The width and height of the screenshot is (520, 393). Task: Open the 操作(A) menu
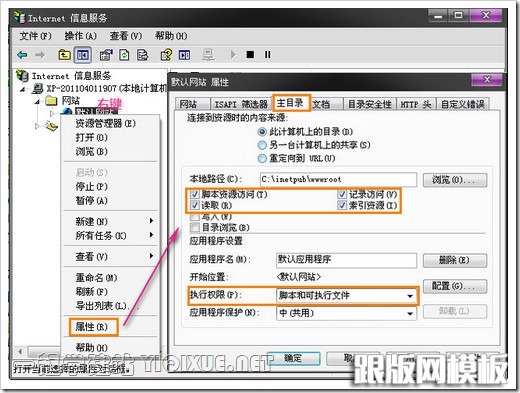80,36
